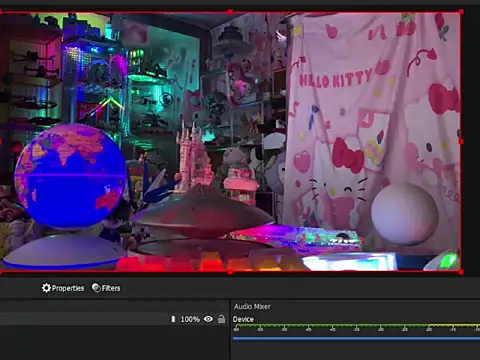Adjust the blue Device volume slider
Screen dimensions: 480x360
click(356, 339)
